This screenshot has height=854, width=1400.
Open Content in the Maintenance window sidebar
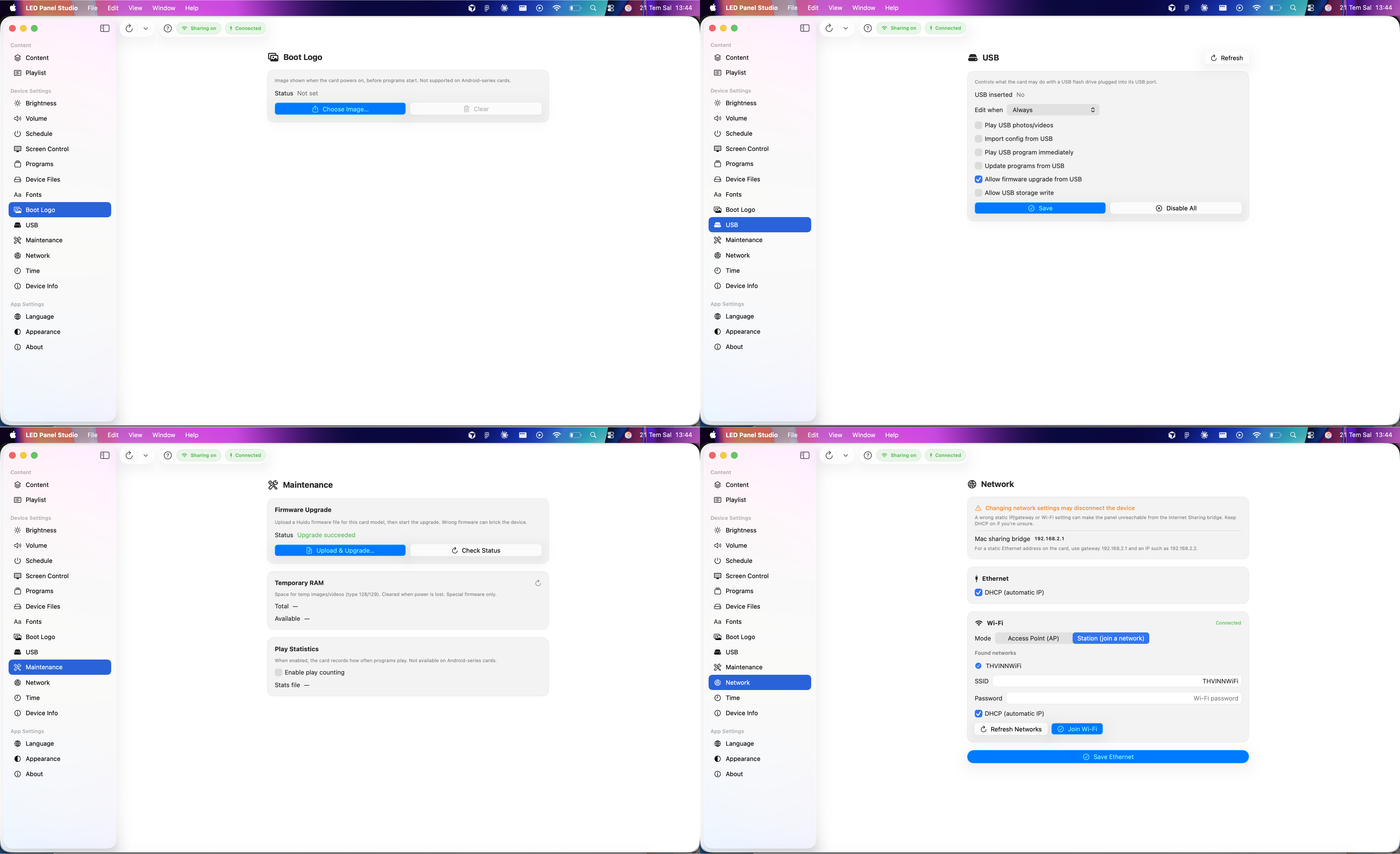[x=60, y=485]
